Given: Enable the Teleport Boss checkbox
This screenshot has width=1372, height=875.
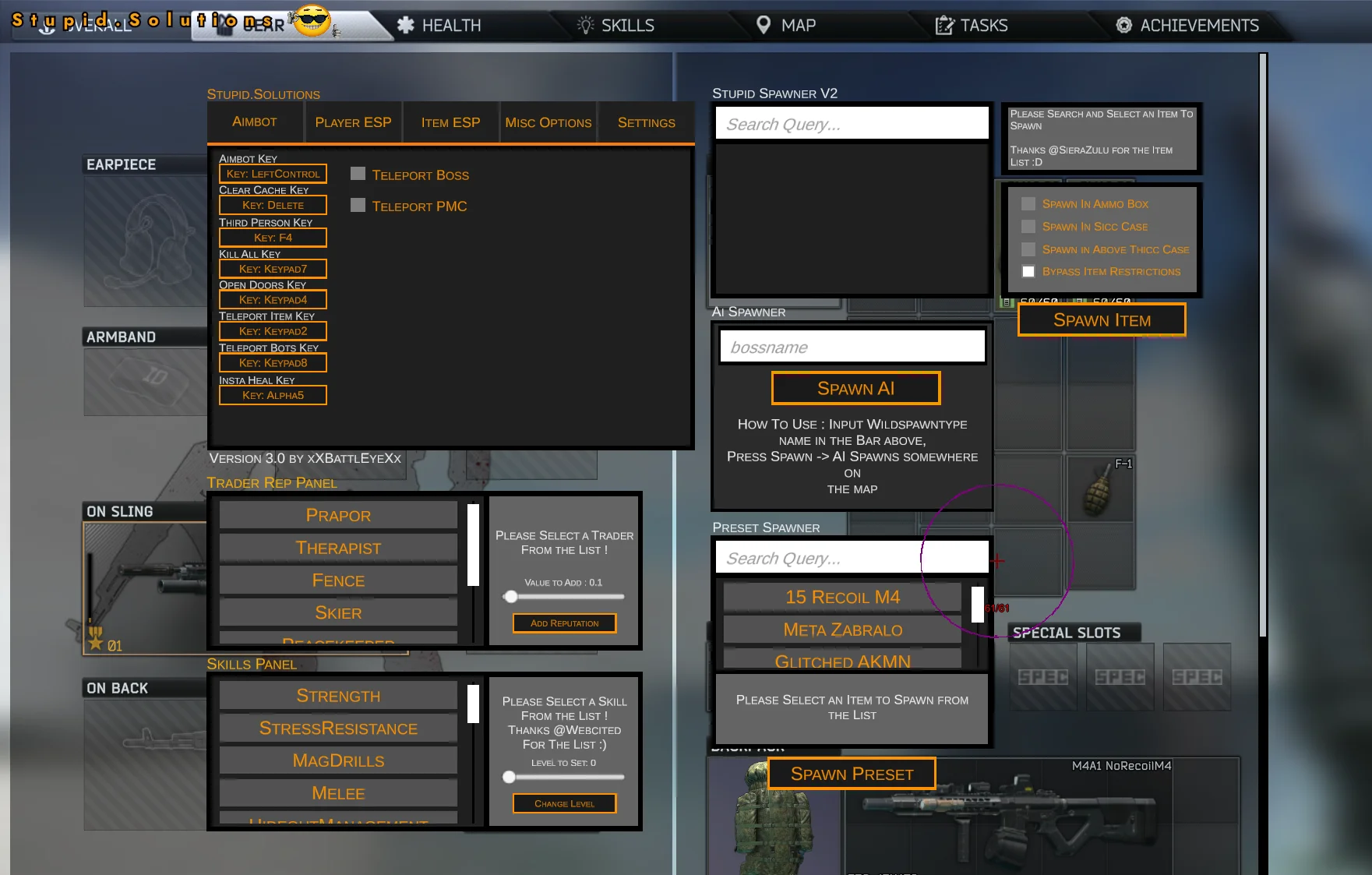Looking at the screenshot, I should [358, 174].
